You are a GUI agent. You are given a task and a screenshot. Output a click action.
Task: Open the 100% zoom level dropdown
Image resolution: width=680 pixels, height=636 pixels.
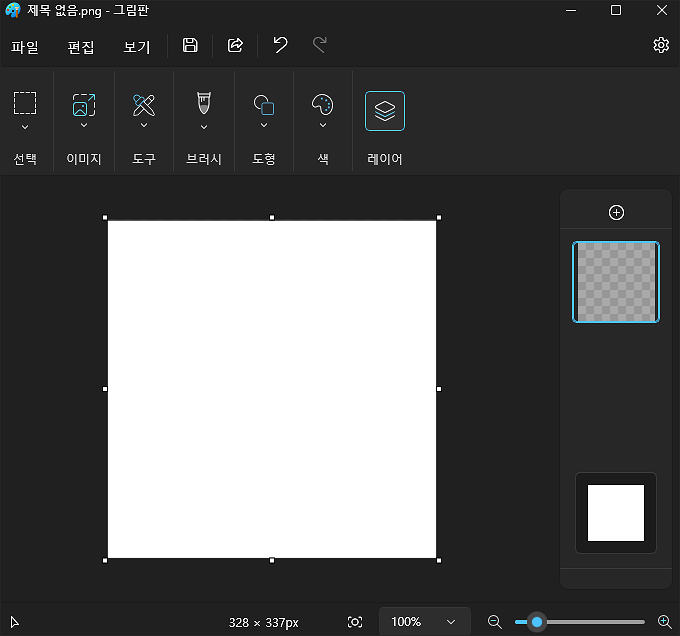[x=425, y=622]
